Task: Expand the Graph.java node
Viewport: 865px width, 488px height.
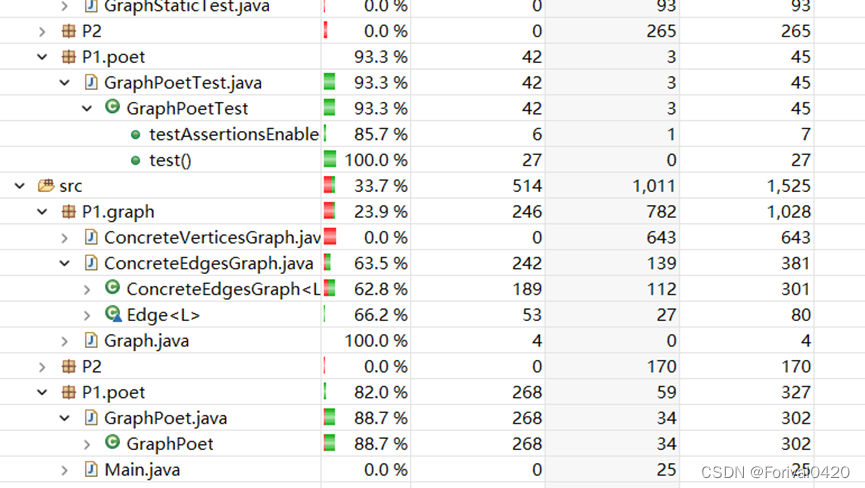Action: tap(65, 341)
